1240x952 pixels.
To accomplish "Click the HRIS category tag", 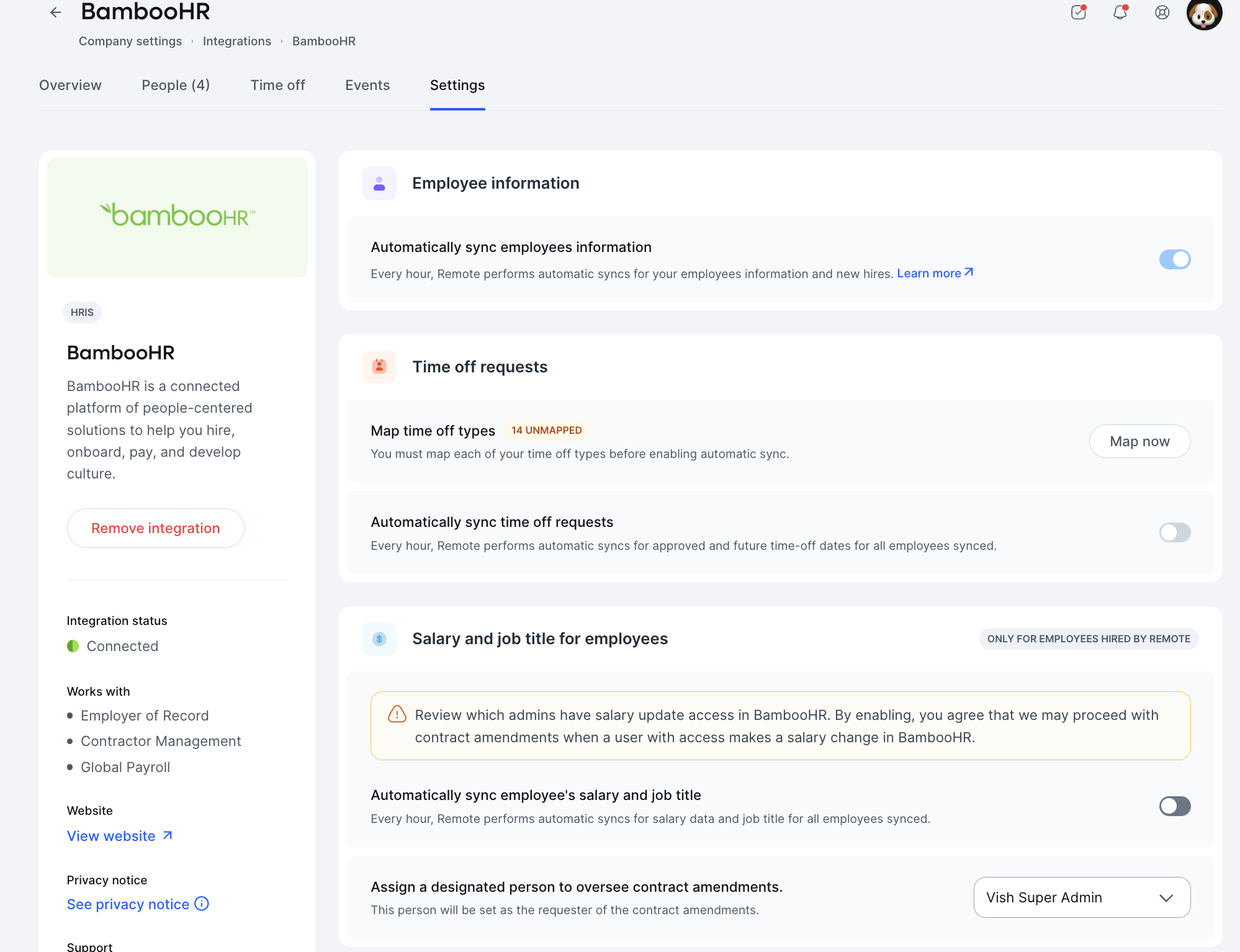I will (x=82, y=312).
